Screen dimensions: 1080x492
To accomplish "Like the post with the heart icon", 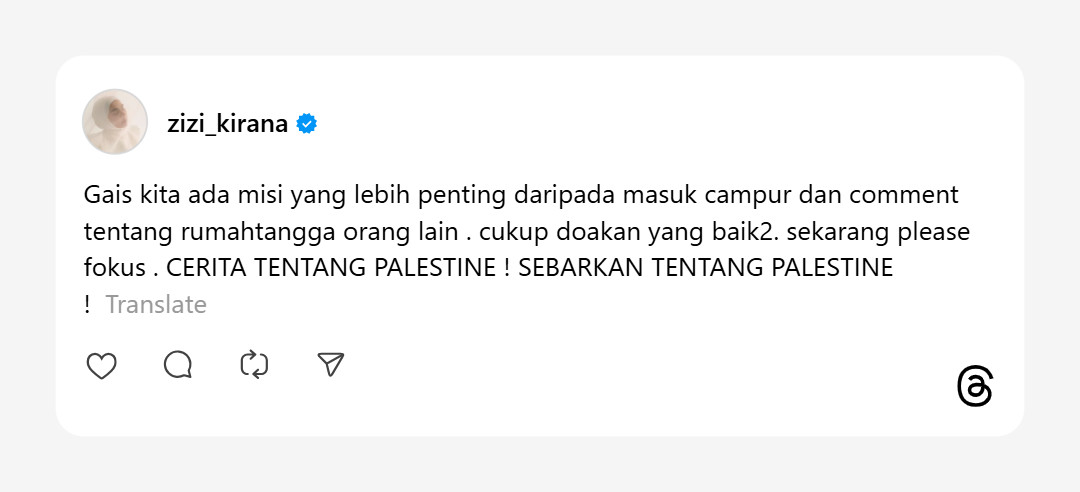I will (x=101, y=366).
